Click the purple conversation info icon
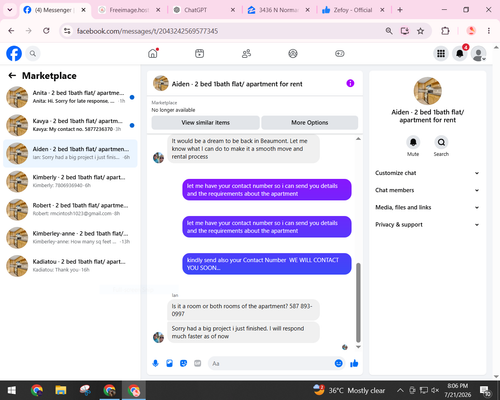The width and height of the screenshot is (500, 400). pos(350,83)
